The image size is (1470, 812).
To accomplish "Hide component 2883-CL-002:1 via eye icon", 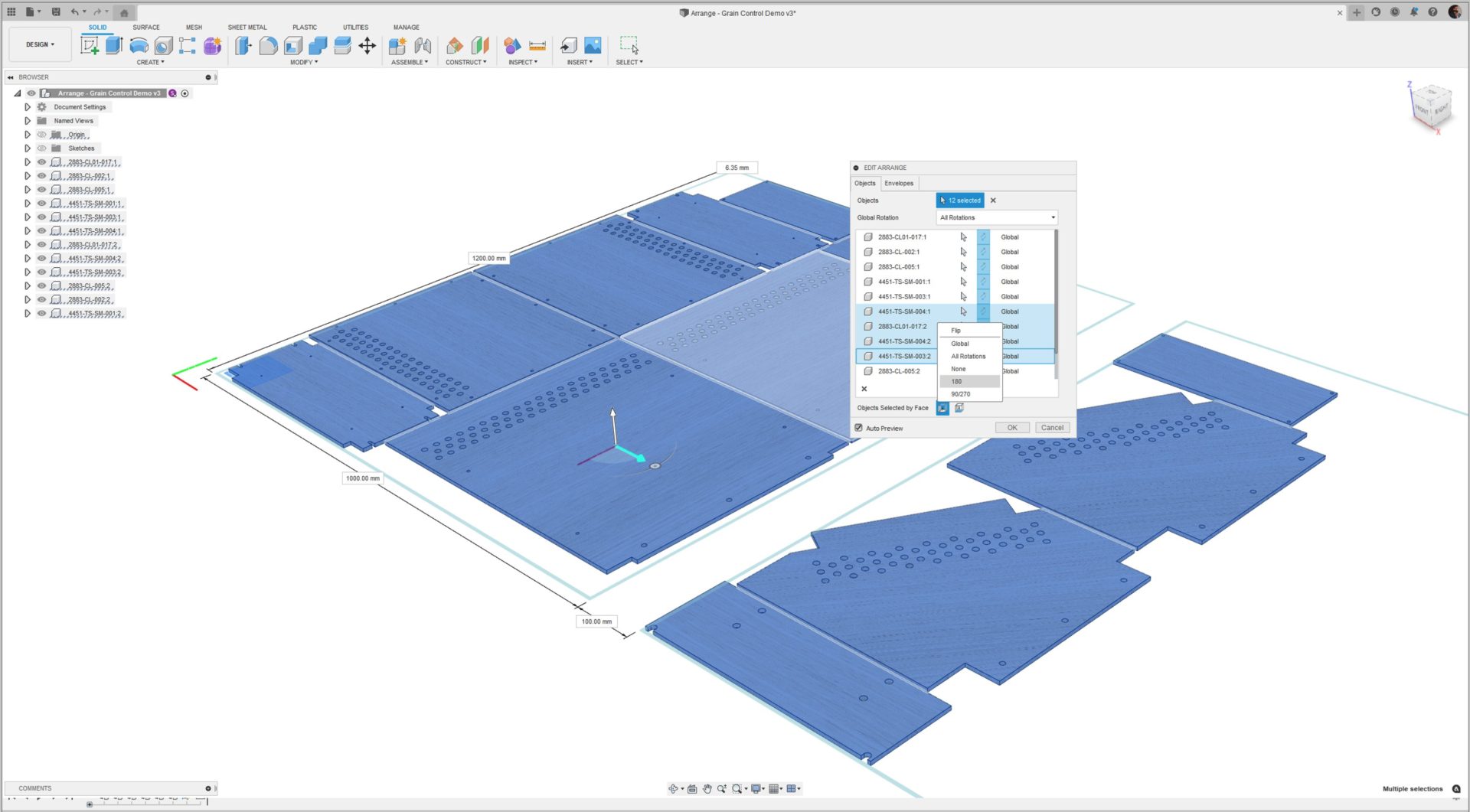I will [x=42, y=176].
